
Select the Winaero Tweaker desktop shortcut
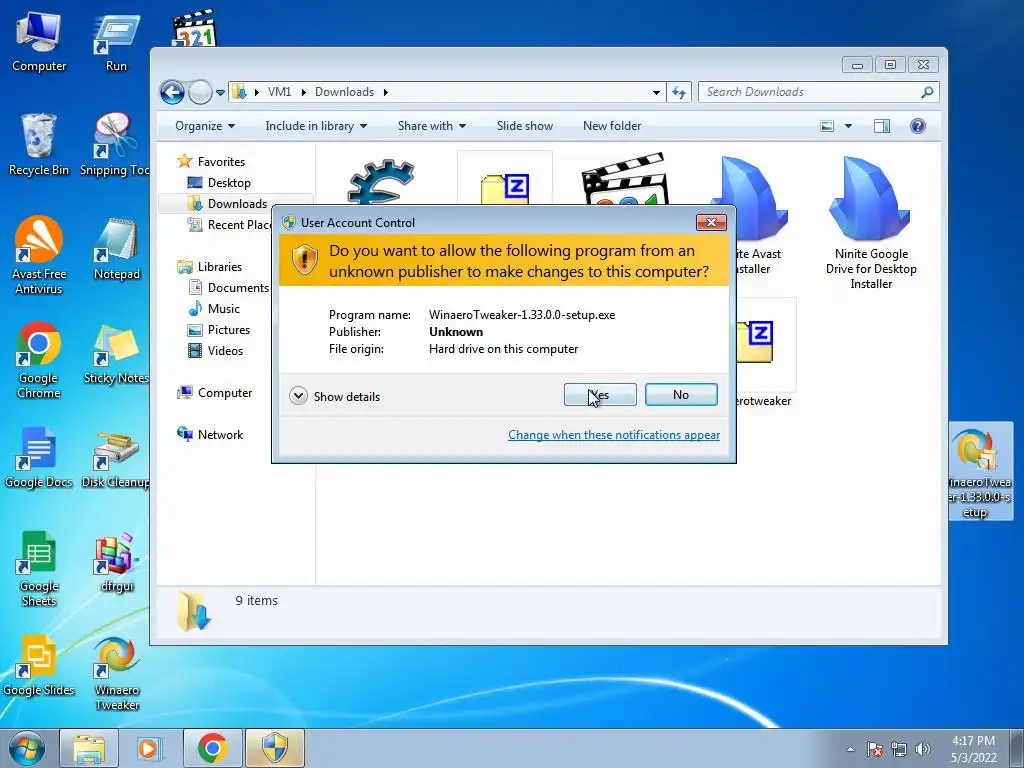116,673
